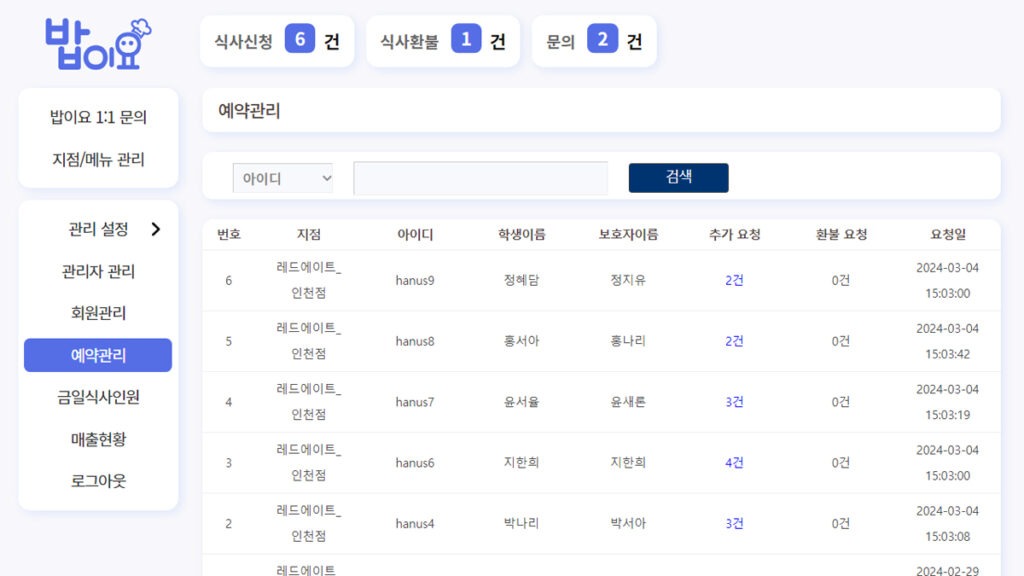
Task: Open 회원관리 in the sidebar
Action: 98,313
